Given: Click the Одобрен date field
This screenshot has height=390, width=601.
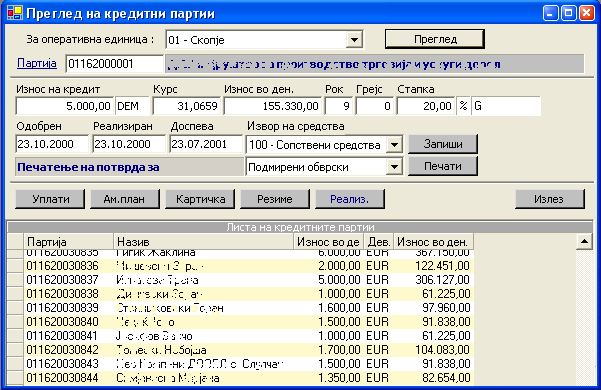Looking at the screenshot, I should [52, 144].
